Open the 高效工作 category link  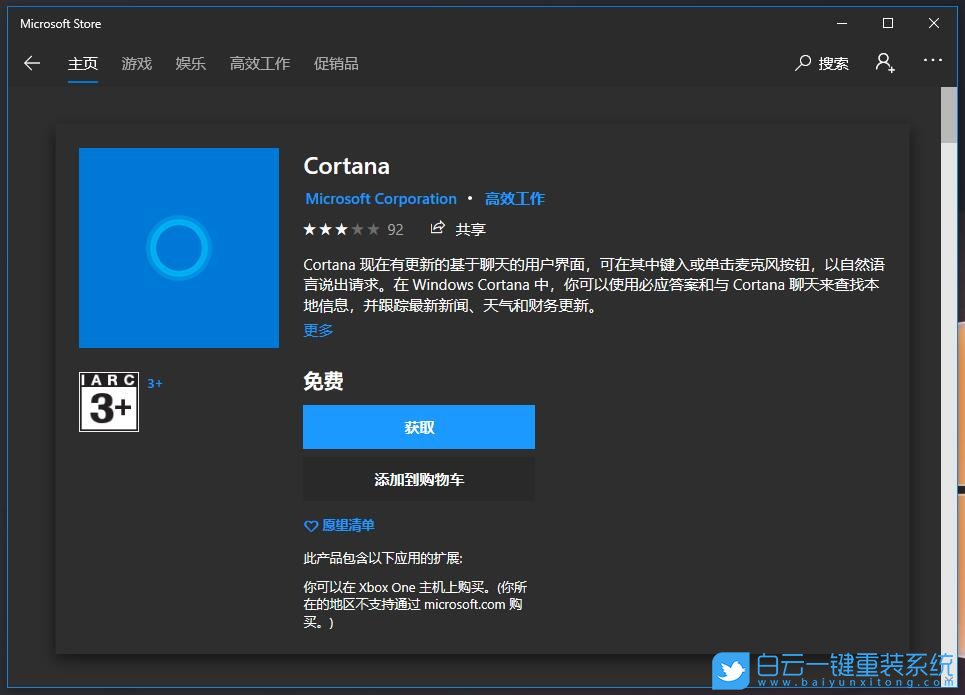point(515,198)
